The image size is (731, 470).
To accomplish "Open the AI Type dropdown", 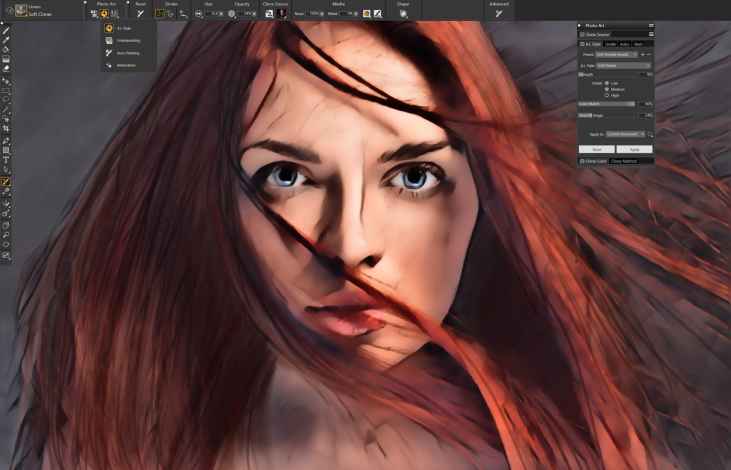I will click(x=621, y=64).
